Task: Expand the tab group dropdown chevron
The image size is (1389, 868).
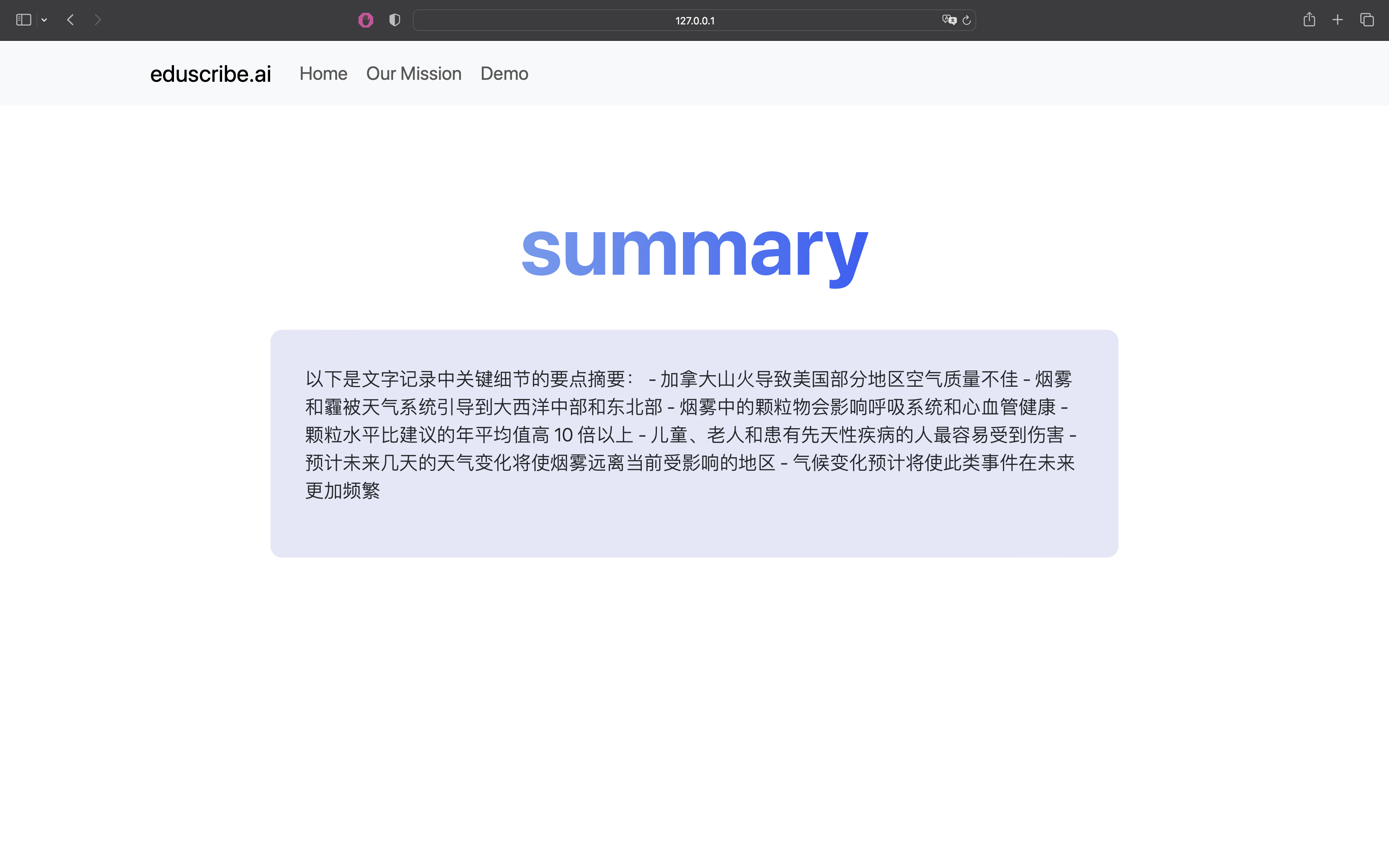Action: pos(44,20)
